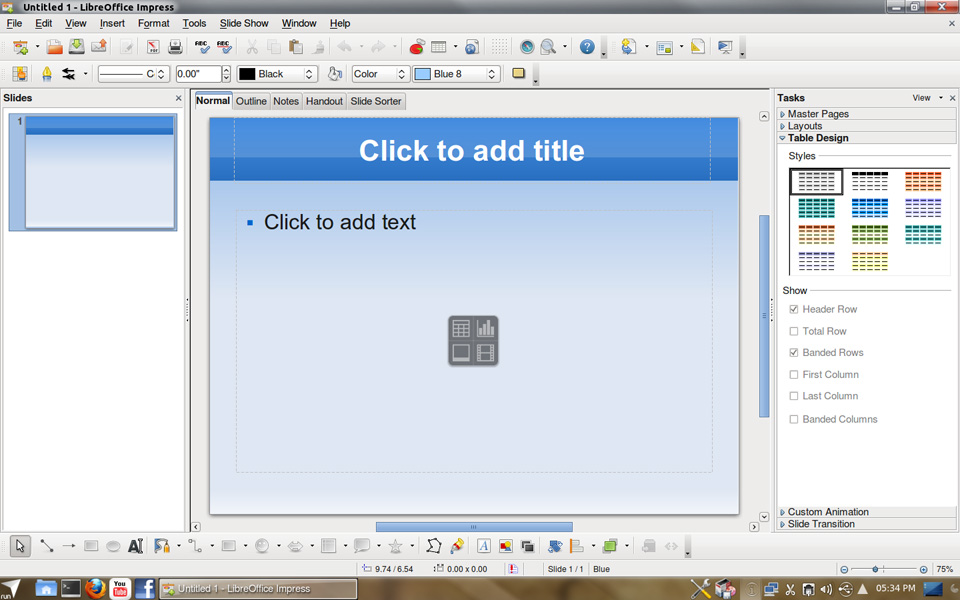
Task: Disable the Header Row checkbox
Action: pos(794,310)
